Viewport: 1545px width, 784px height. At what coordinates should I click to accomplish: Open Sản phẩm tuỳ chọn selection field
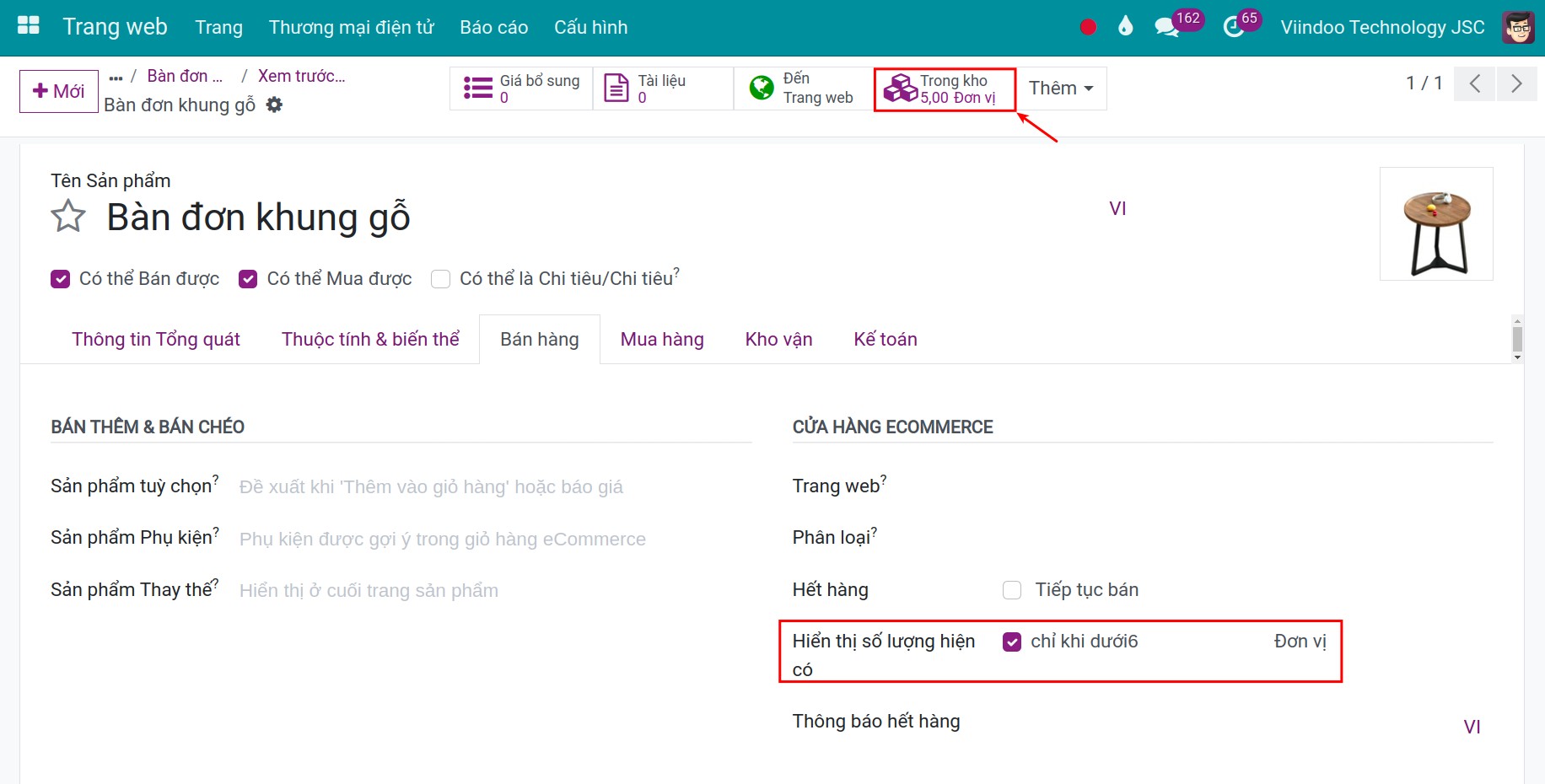(495, 486)
